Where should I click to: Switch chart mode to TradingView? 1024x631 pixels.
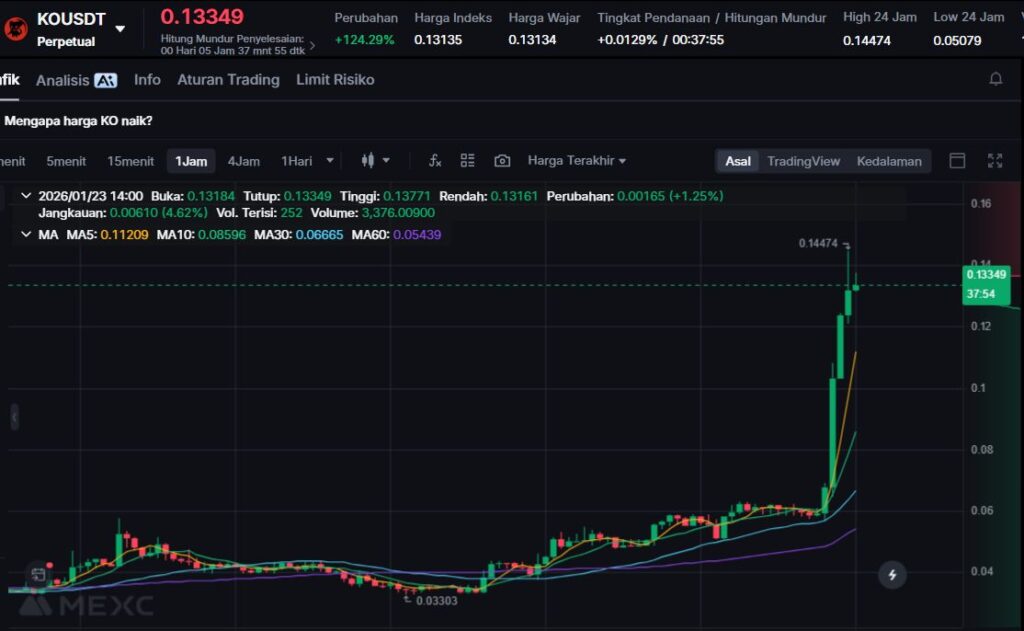point(803,161)
